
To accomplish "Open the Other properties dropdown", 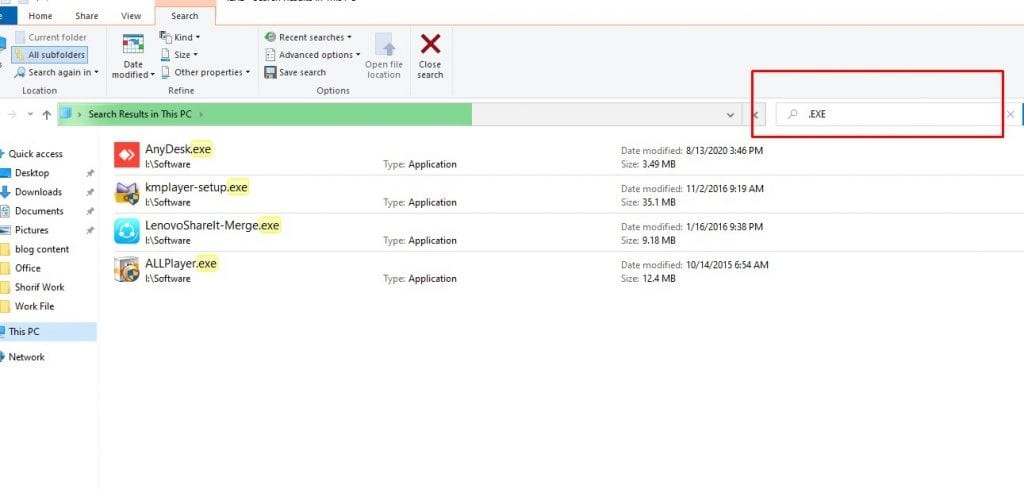I will pyautogui.click(x=206, y=72).
